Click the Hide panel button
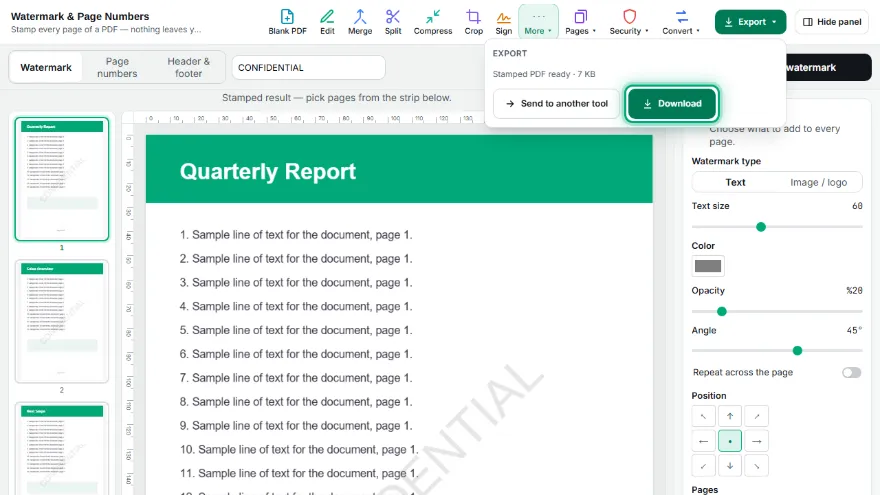880x495 pixels. click(x=832, y=22)
